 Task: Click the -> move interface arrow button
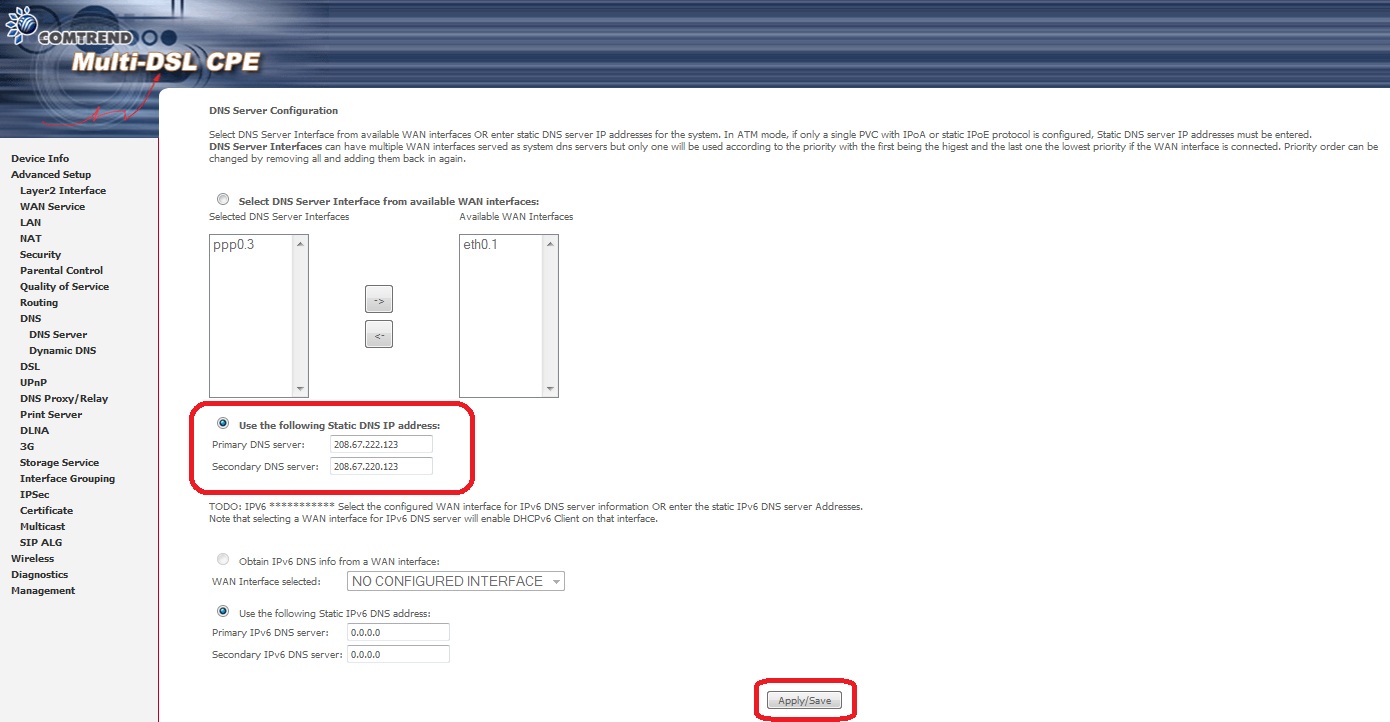pyautogui.click(x=378, y=298)
